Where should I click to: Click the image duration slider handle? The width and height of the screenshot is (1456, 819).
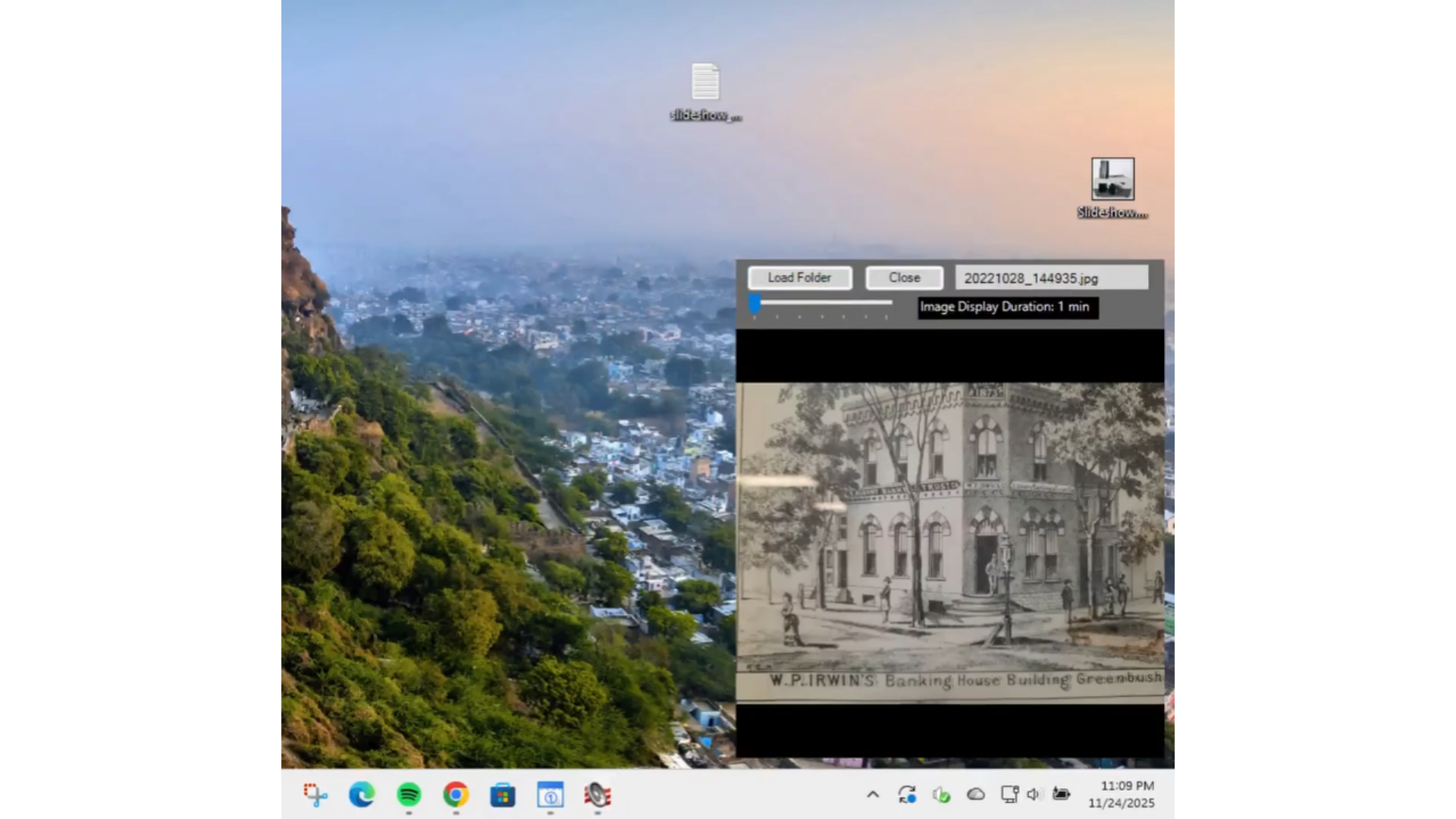[755, 304]
